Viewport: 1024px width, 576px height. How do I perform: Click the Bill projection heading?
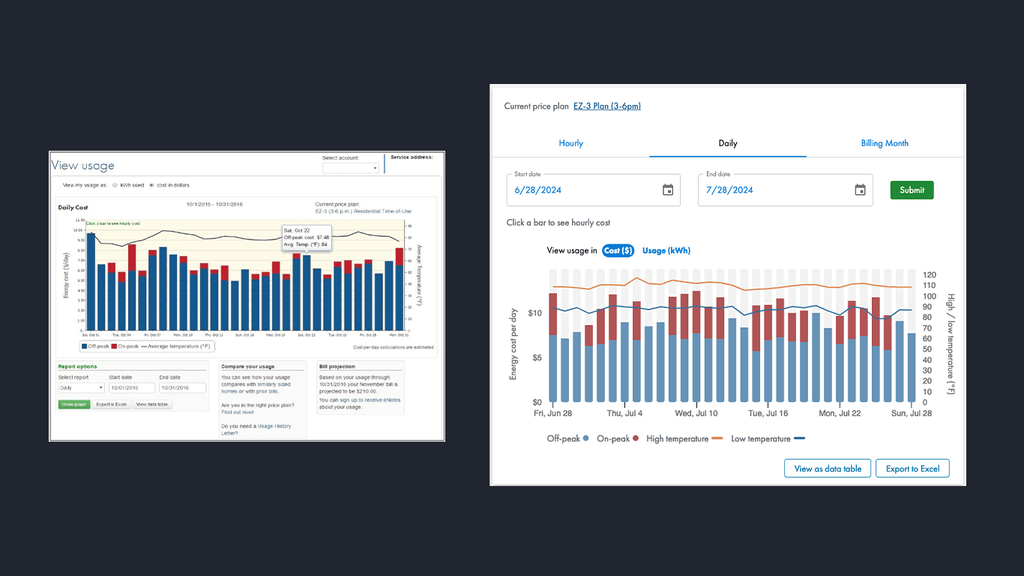(x=337, y=366)
